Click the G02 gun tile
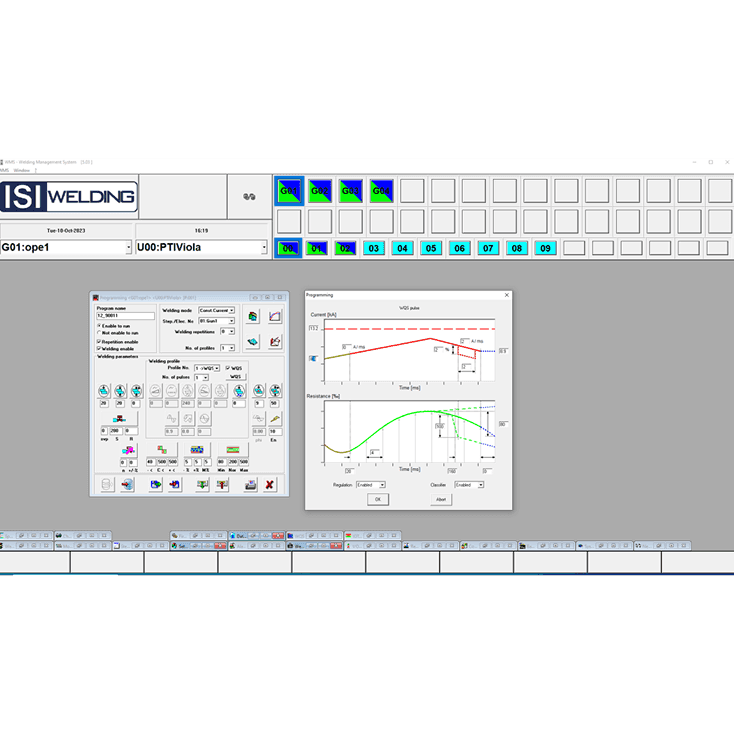The height and width of the screenshot is (734, 734). (320, 191)
